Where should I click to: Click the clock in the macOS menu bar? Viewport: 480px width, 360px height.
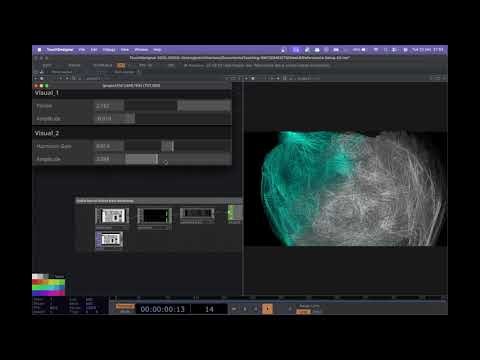(428, 50)
